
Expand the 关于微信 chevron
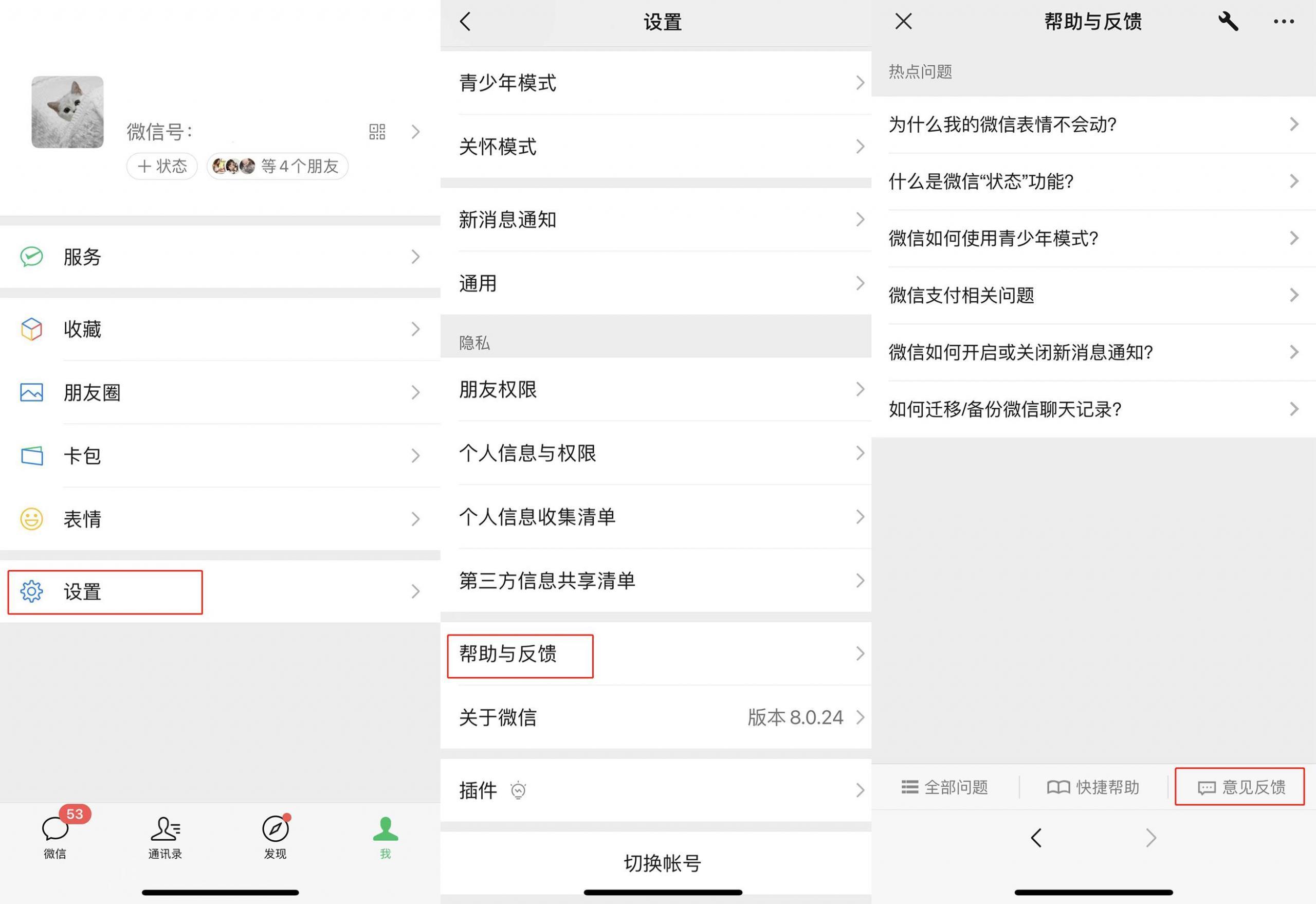[860, 717]
